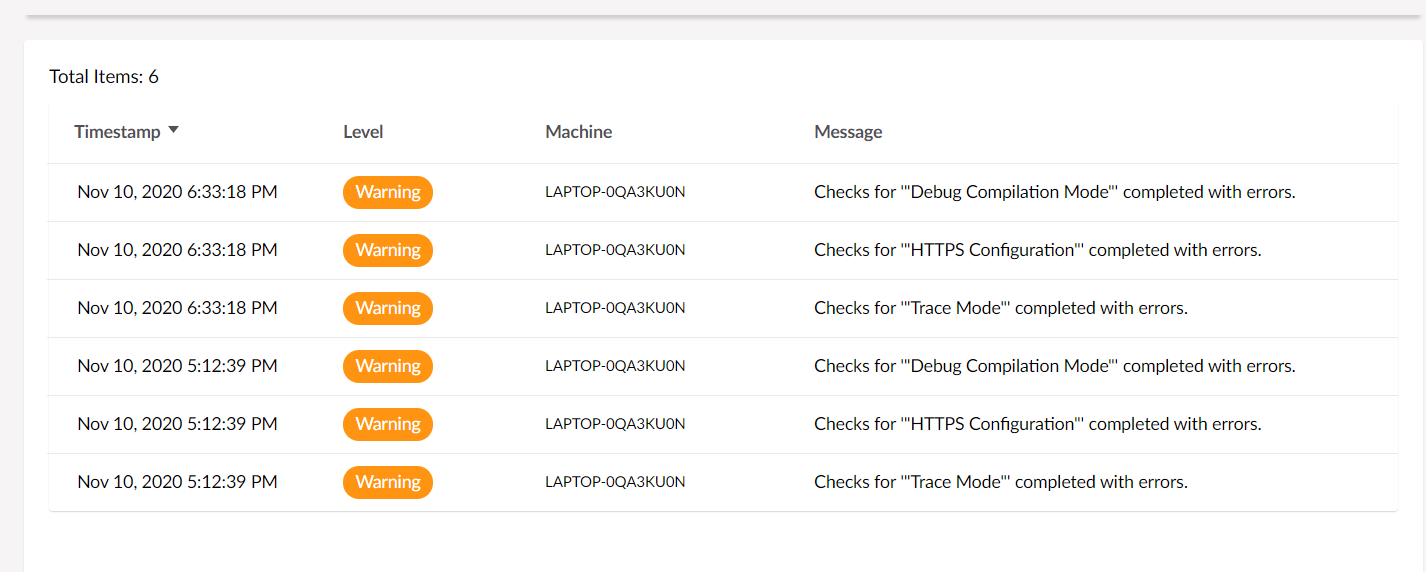Click the Machine column header

(x=578, y=132)
